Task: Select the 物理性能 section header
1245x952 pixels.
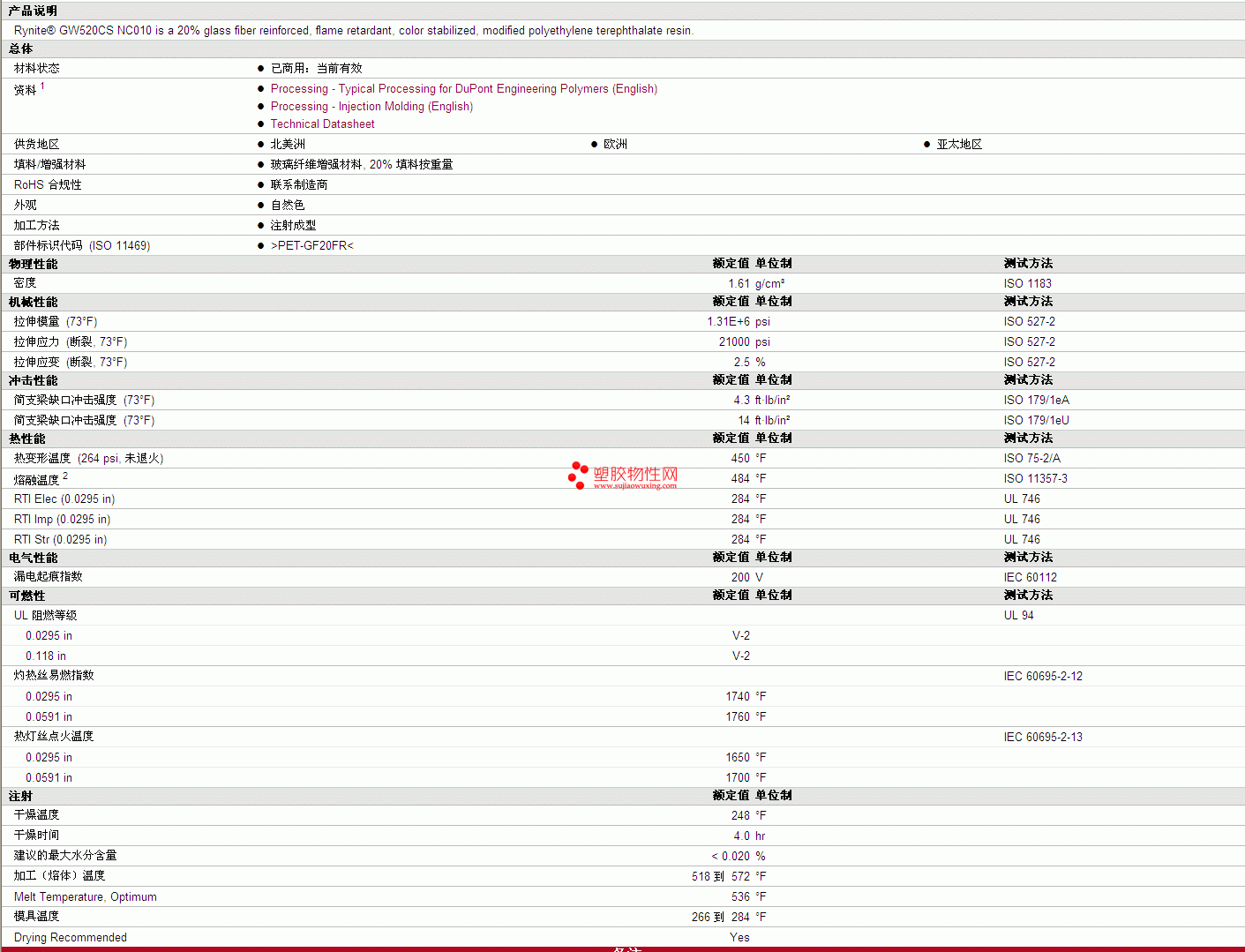Action: click(33, 264)
